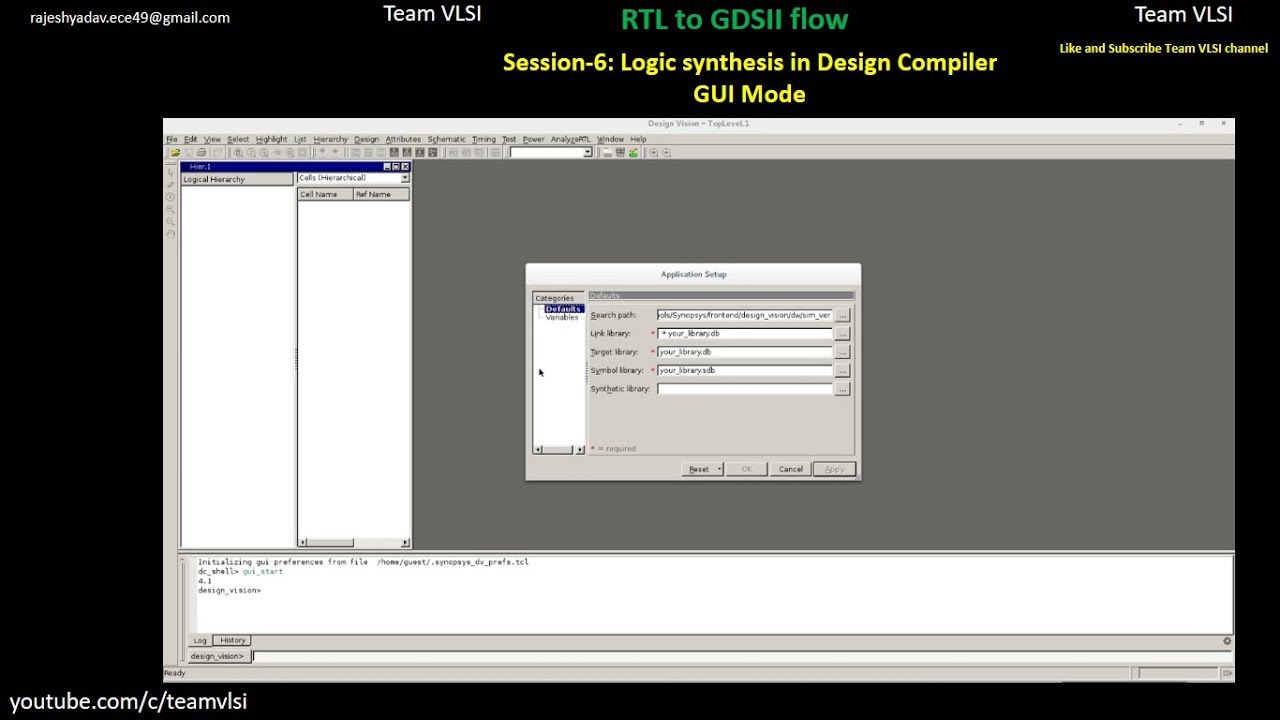Close the Hier.1 sub-window
This screenshot has width=1280, height=720.
click(x=405, y=167)
